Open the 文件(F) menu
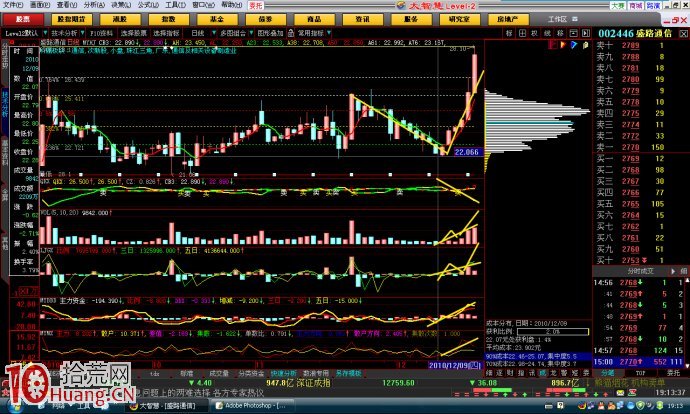The height and width of the screenshot is (414, 690). pyautogui.click(x=13, y=5)
